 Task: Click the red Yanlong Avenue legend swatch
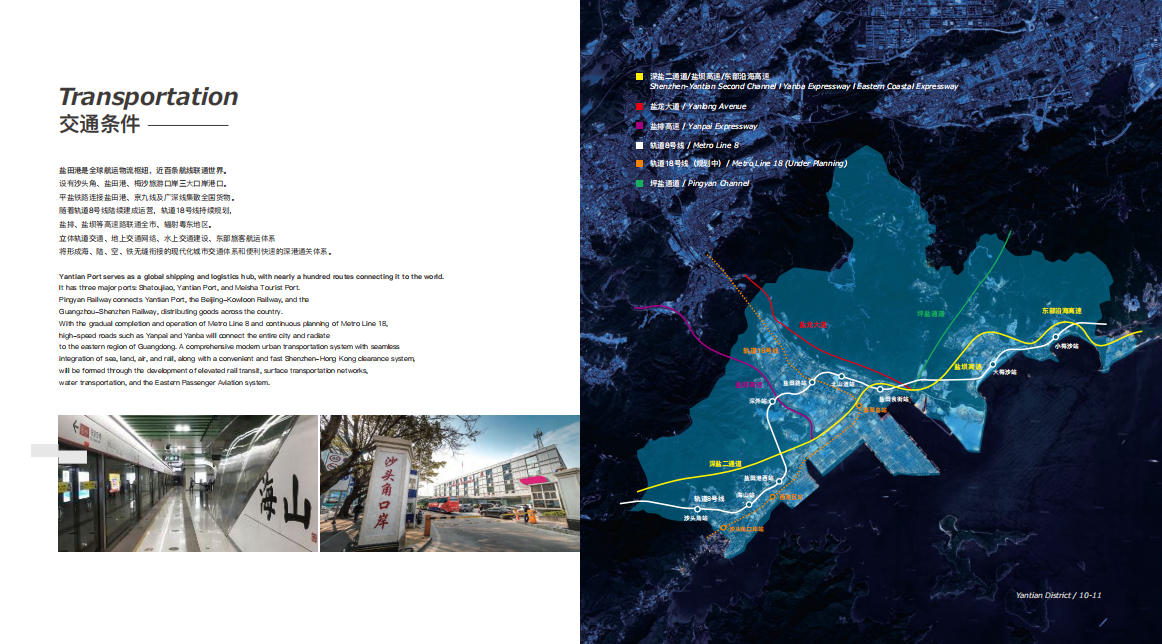coord(639,106)
